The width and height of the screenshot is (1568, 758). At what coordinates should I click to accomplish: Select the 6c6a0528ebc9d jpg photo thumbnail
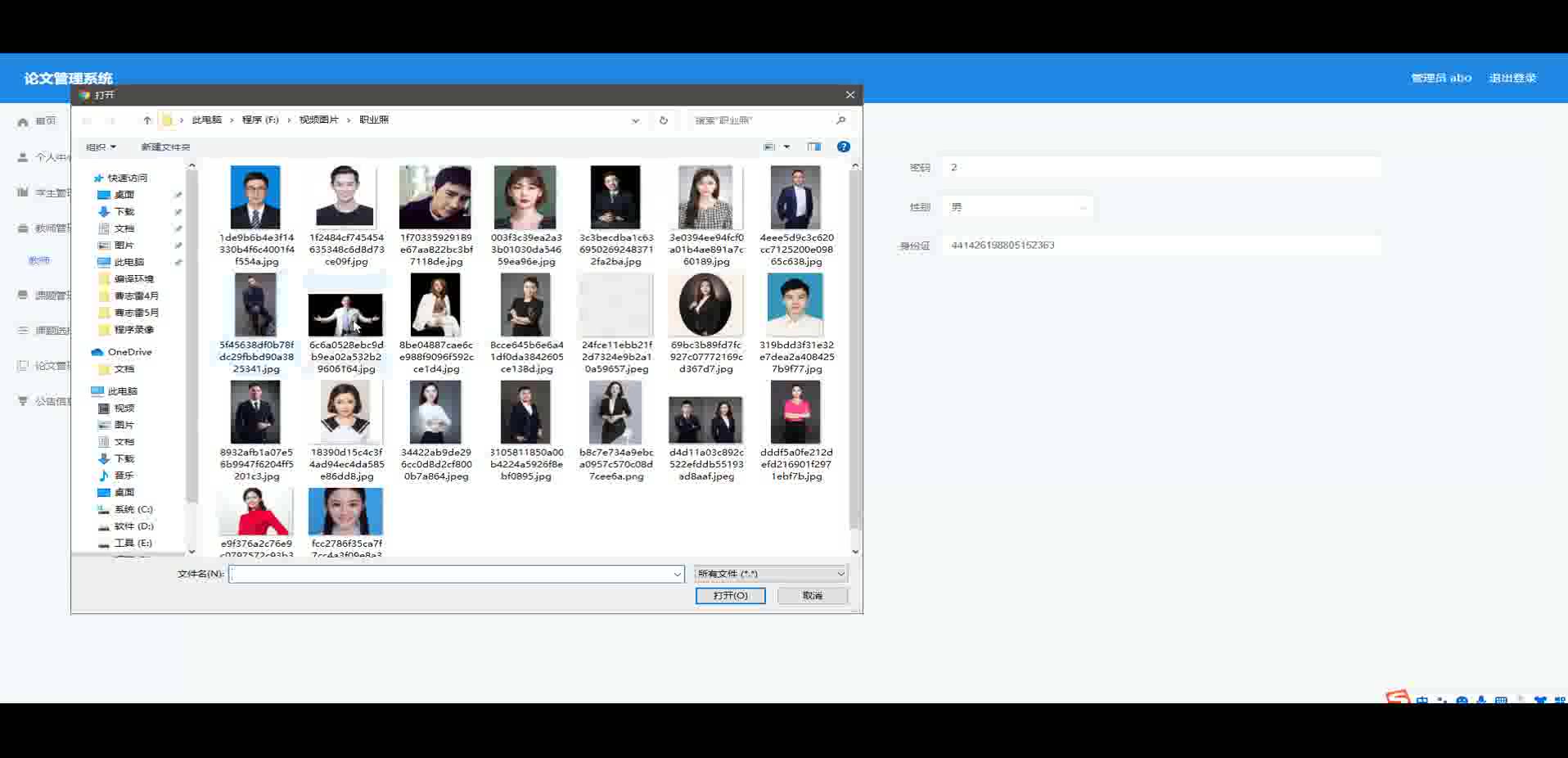point(345,314)
